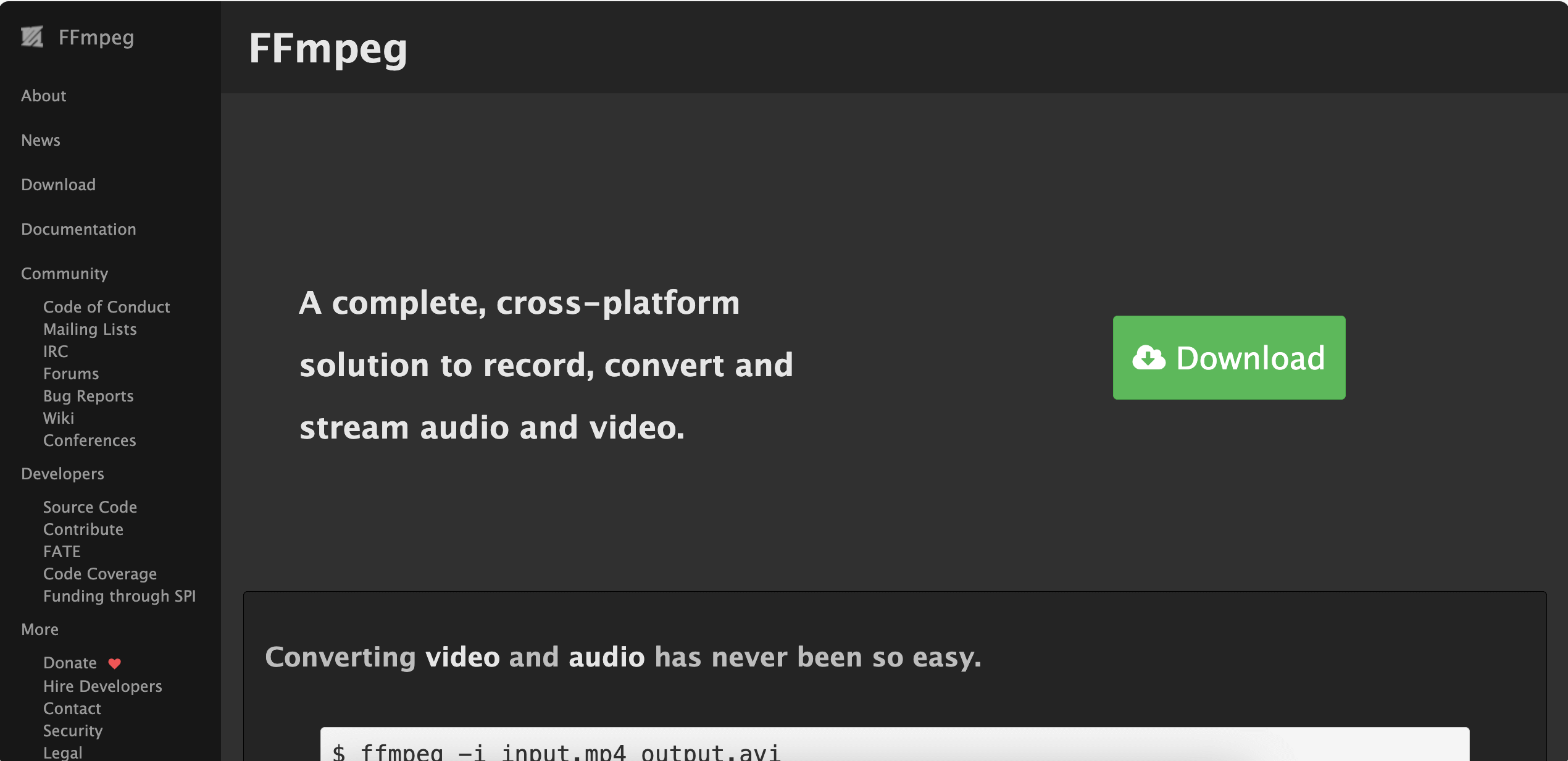
Task: Expand the Community section
Action: [64, 273]
